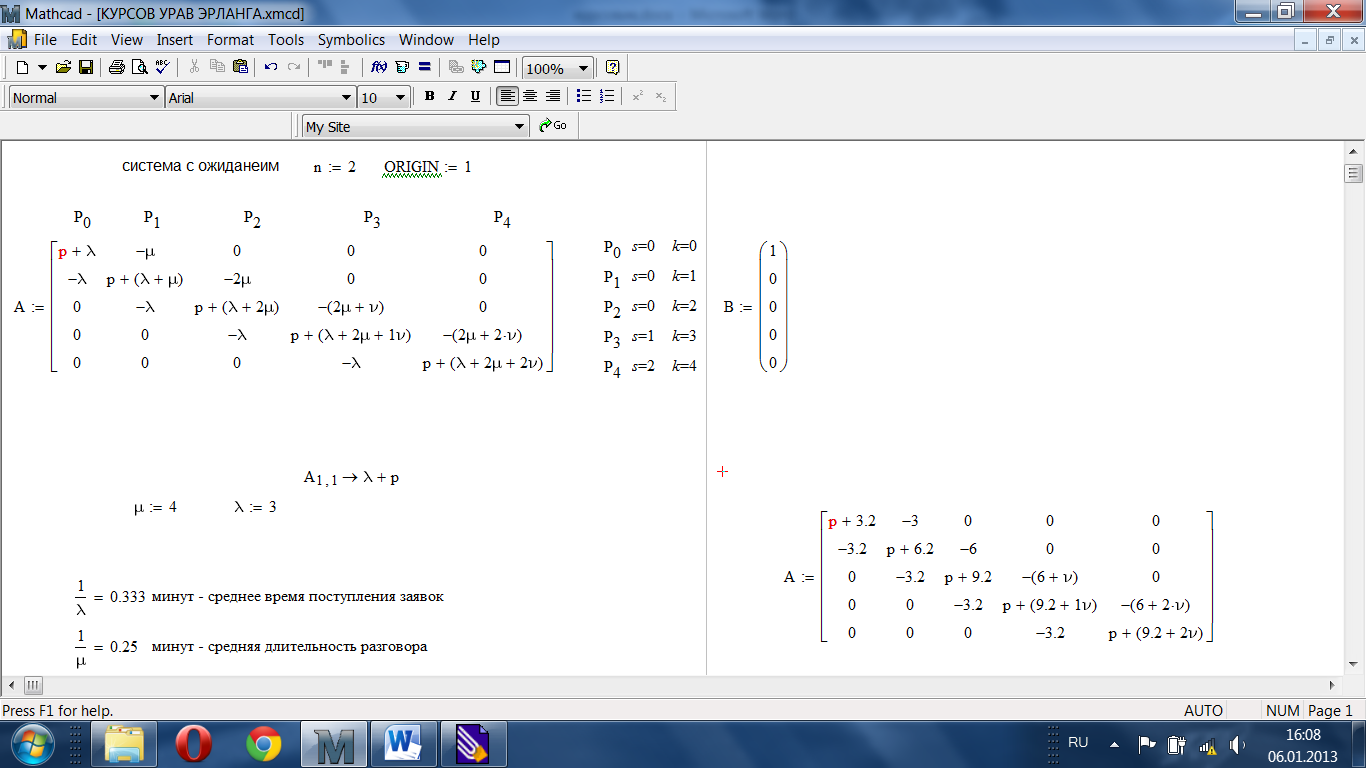Align regions across using toolbar icon
This screenshot has width=1366, height=768.
[x=324, y=68]
